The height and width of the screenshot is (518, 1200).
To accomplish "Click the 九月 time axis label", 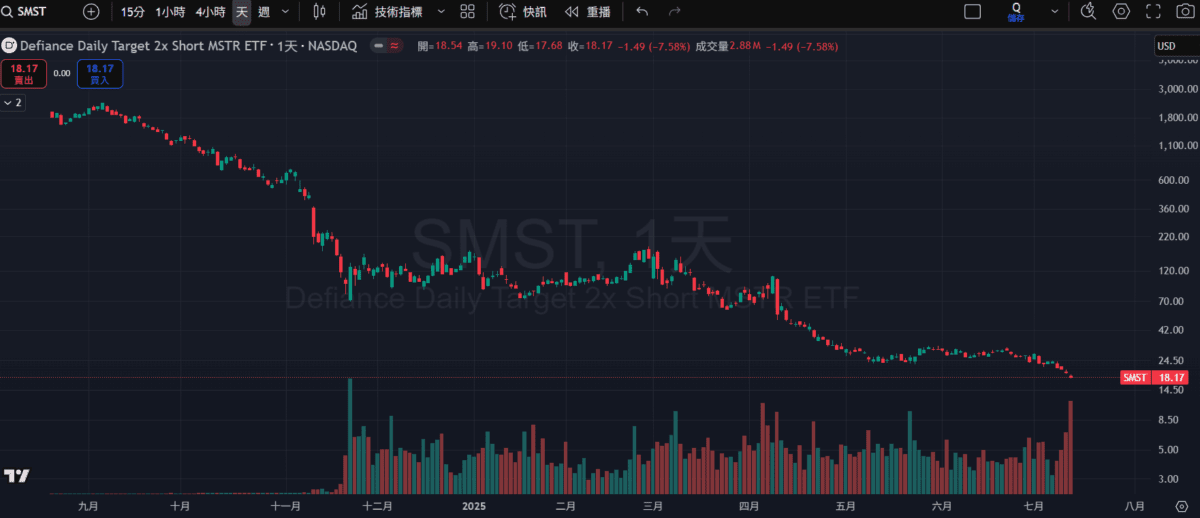I will [x=87, y=506].
